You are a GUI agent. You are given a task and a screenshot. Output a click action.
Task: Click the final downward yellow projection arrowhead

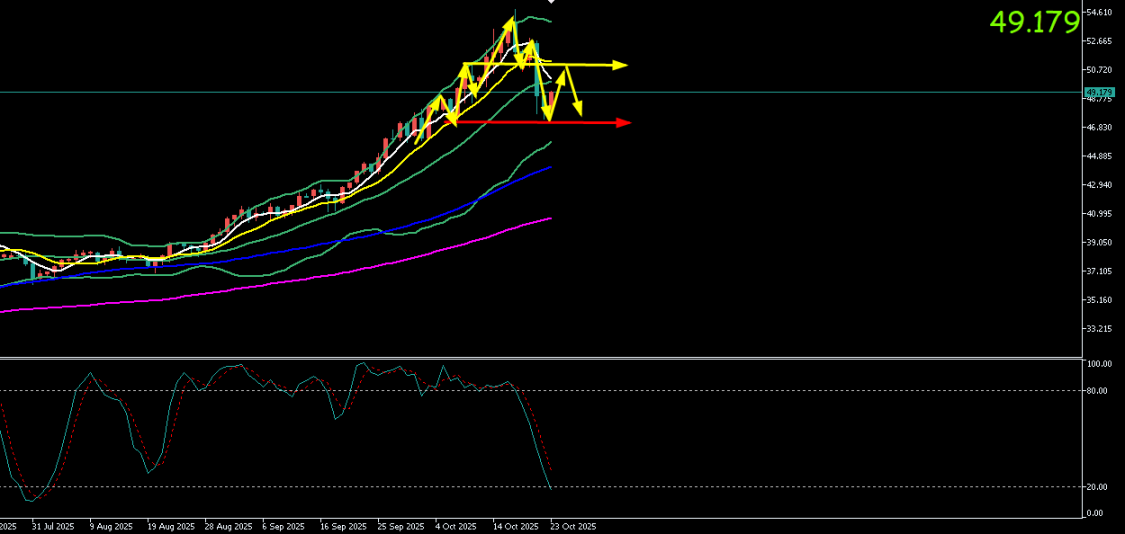coord(579,108)
